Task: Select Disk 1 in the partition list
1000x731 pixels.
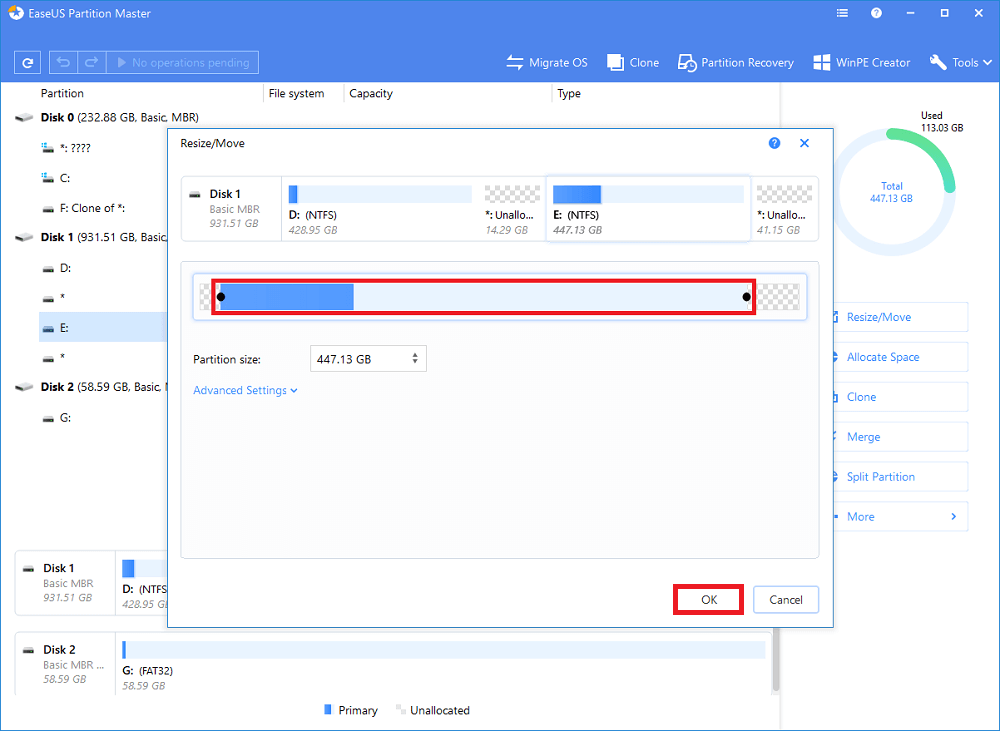Action: coord(103,237)
